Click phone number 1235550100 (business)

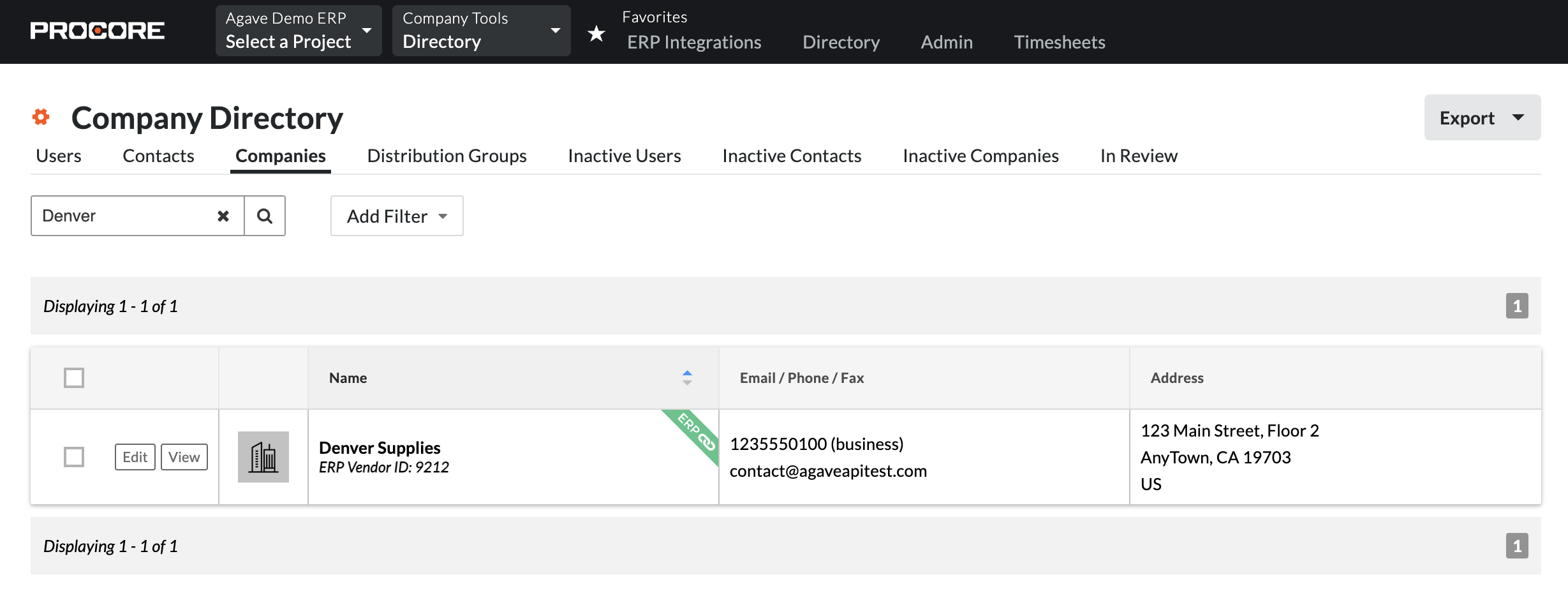point(817,444)
